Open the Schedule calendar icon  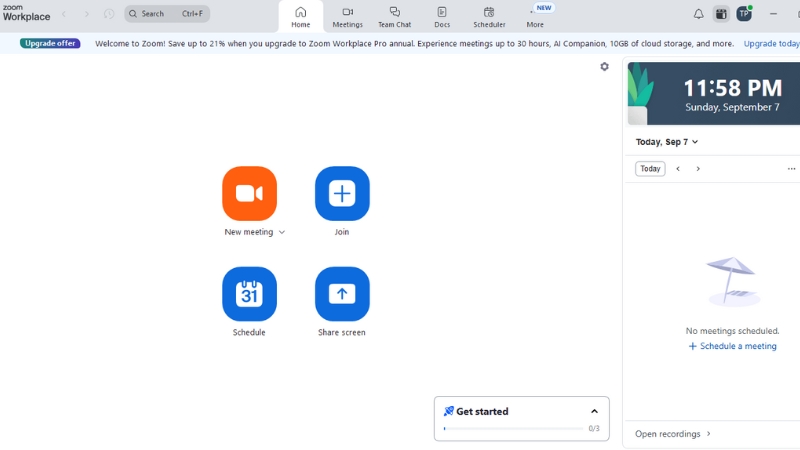pos(249,294)
